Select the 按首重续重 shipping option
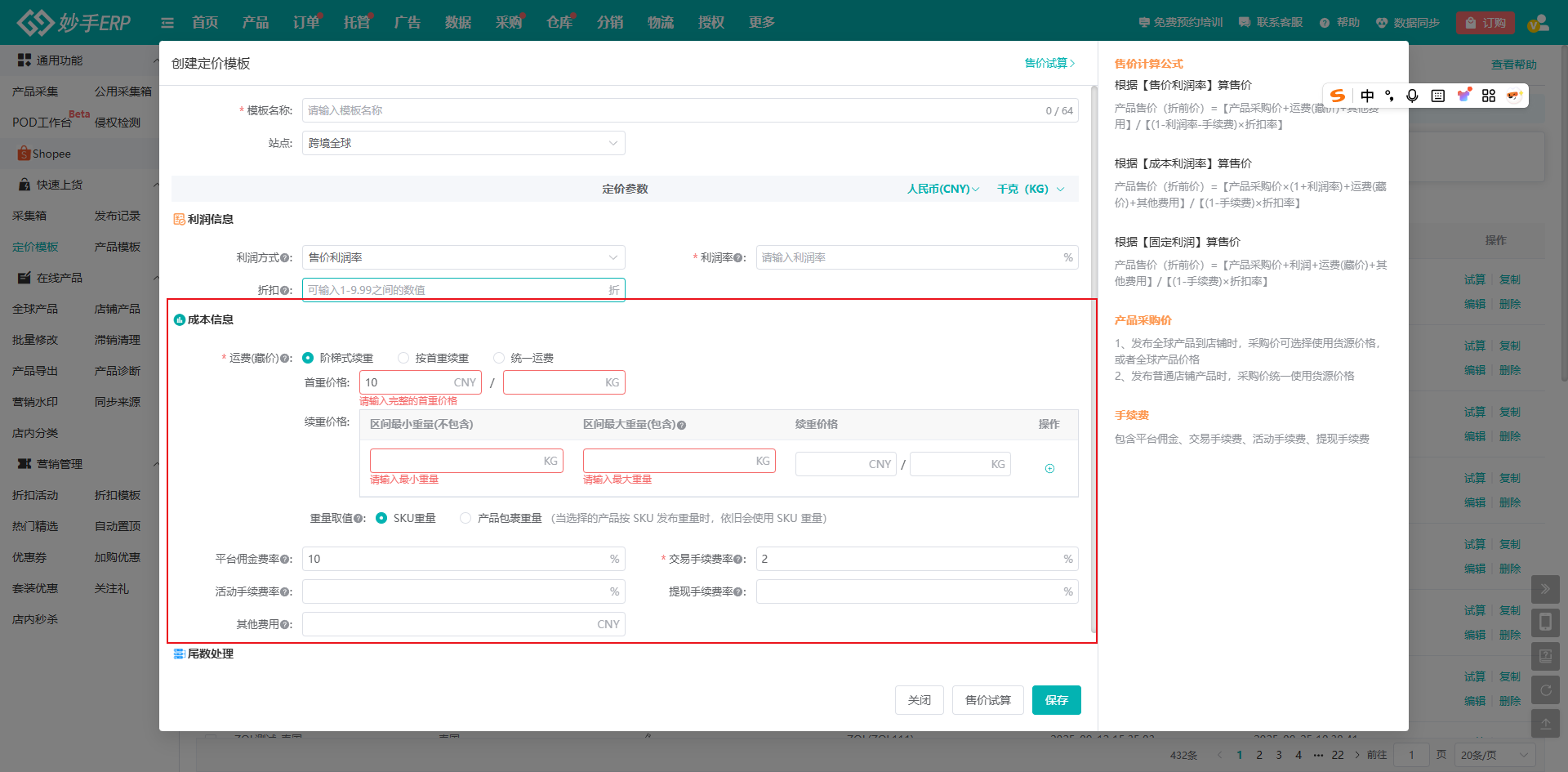1568x772 pixels. [403, 358]
